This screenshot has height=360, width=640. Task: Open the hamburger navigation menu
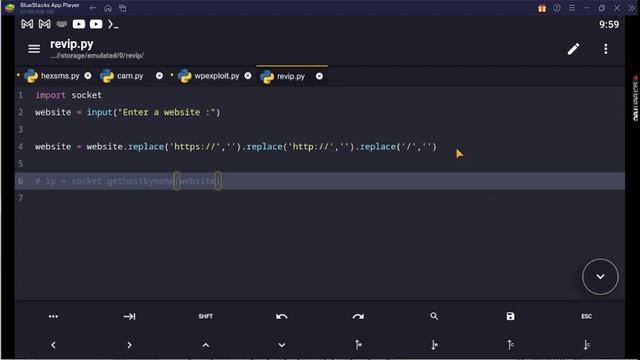click(34, 49)
